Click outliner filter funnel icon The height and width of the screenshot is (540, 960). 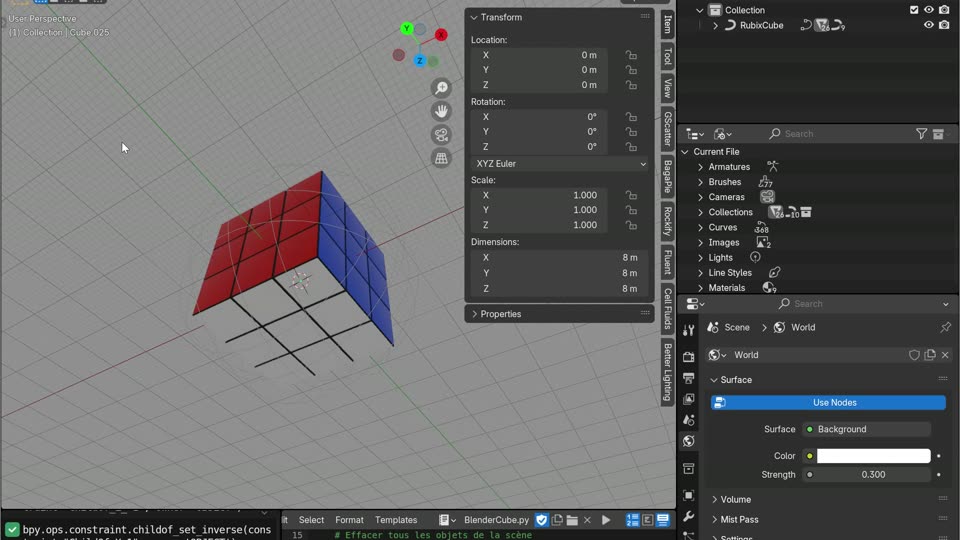921,133
